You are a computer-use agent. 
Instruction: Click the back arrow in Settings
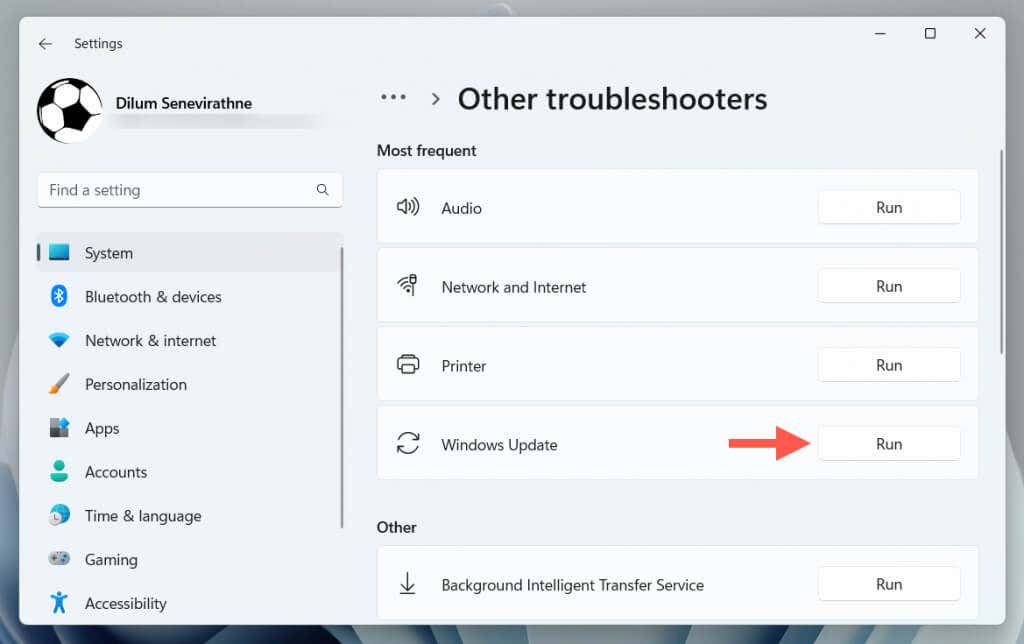(45, 44)
